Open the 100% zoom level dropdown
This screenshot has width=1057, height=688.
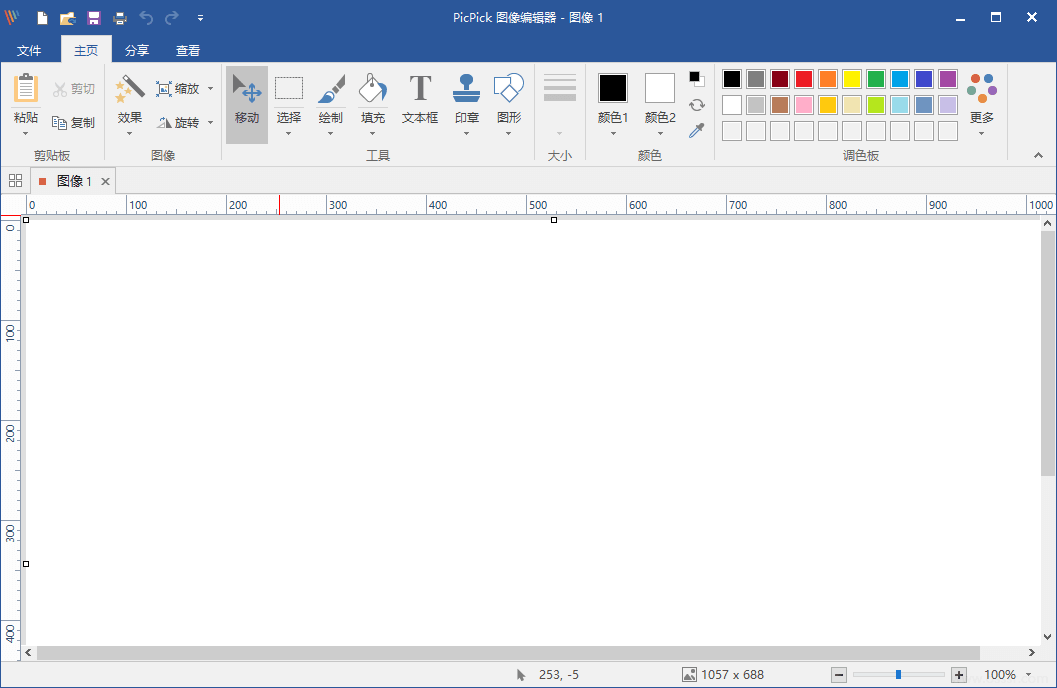pyautogui.click(x=1029, y=675)
